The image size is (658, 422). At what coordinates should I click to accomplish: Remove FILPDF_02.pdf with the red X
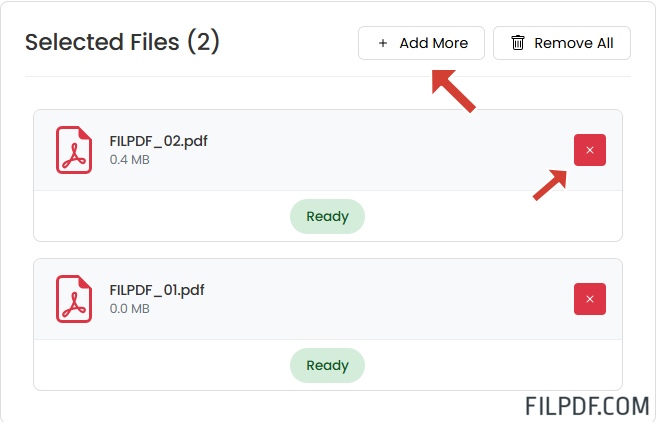point(589,150)
